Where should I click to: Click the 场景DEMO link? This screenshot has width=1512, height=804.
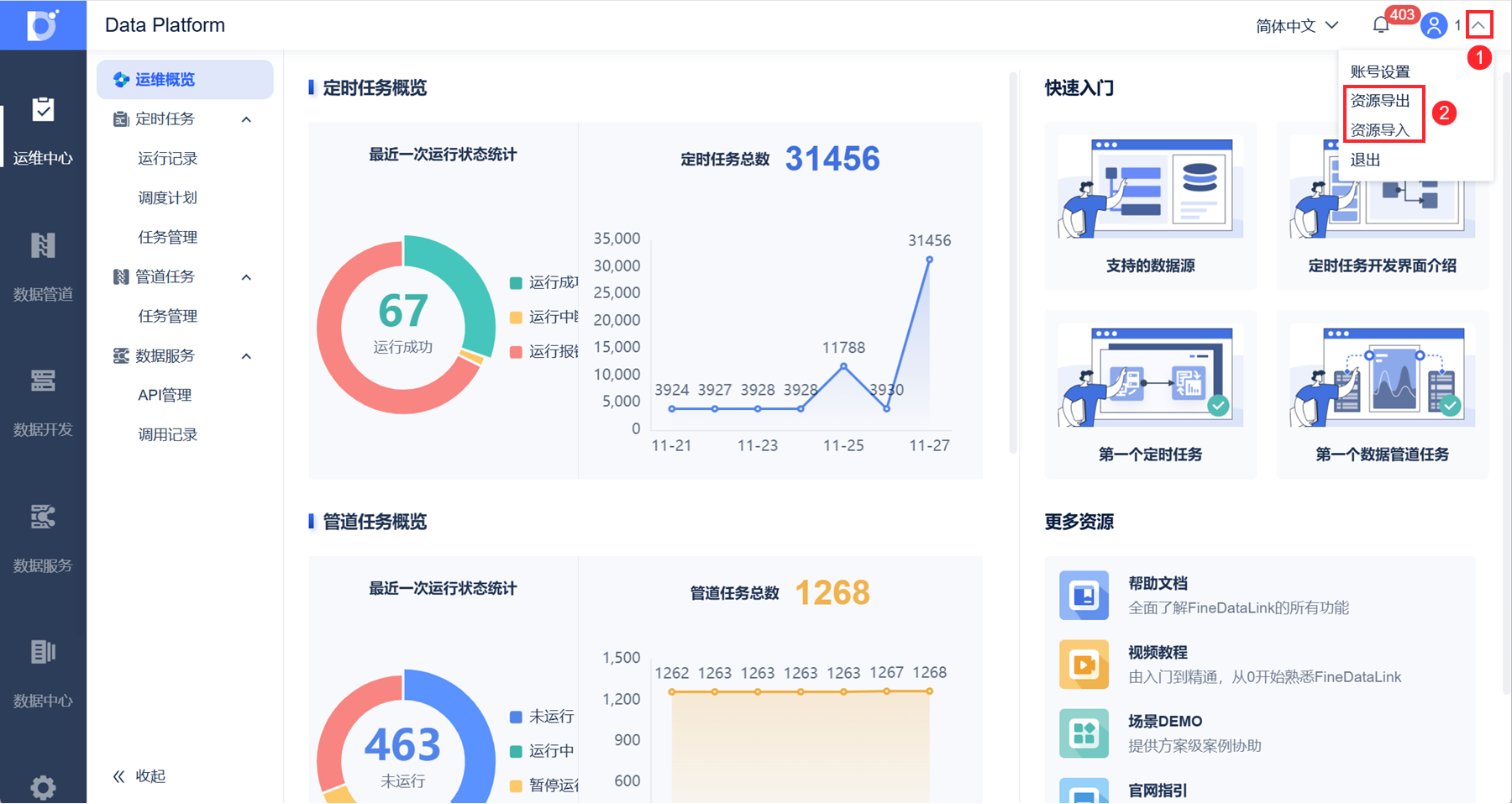coord(1165,722)
